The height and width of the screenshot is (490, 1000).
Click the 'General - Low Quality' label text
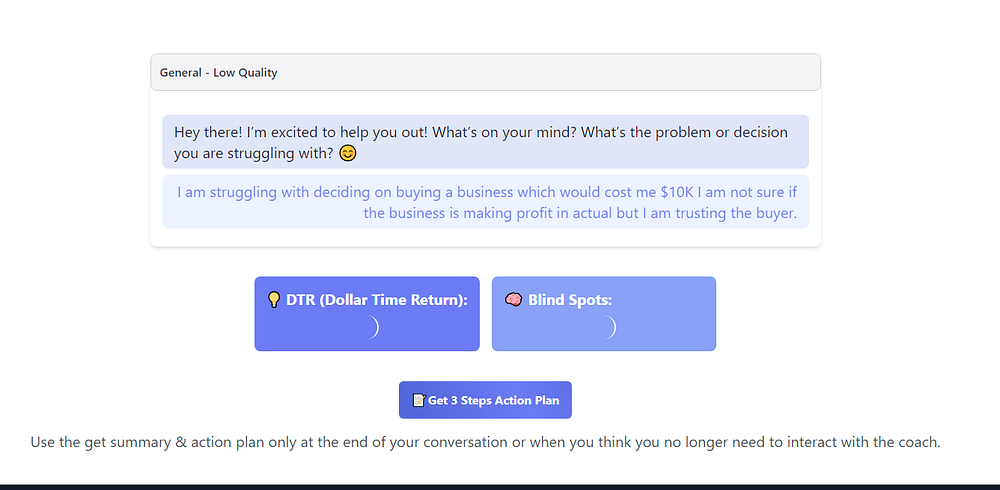[x=219, y=73]
